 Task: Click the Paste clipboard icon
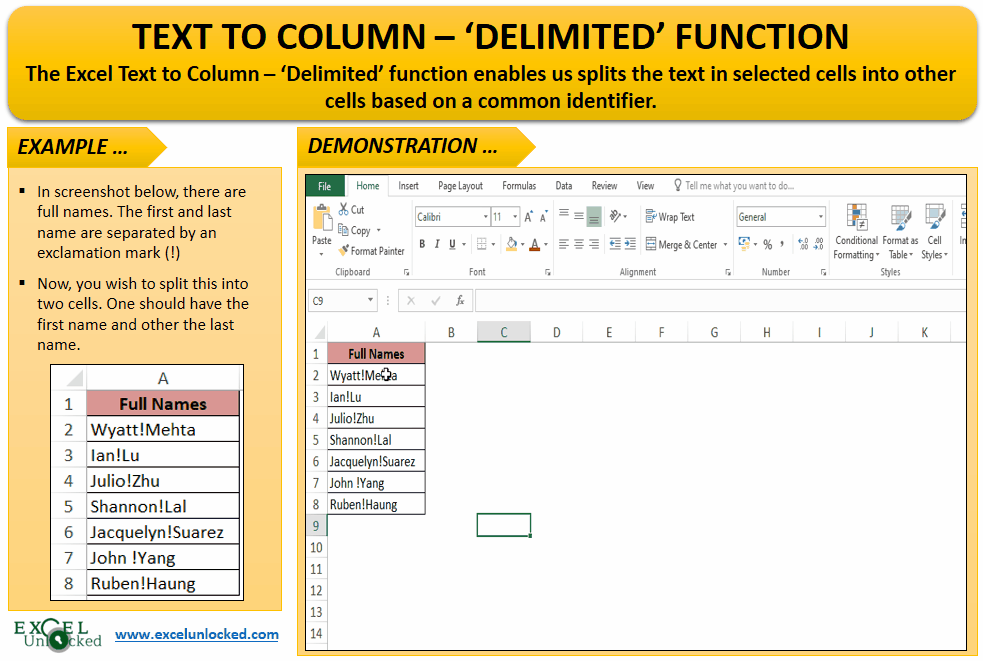[322, 218]
